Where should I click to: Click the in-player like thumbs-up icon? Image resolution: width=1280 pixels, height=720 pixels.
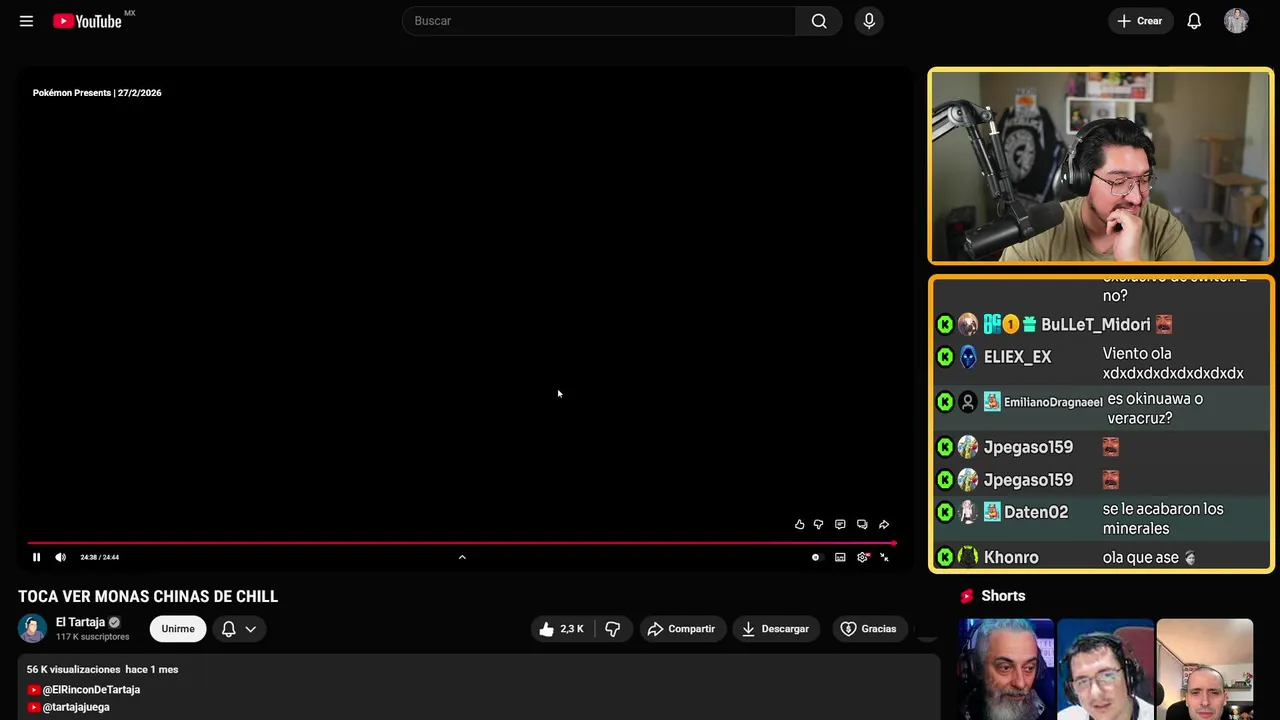(799, 524)
